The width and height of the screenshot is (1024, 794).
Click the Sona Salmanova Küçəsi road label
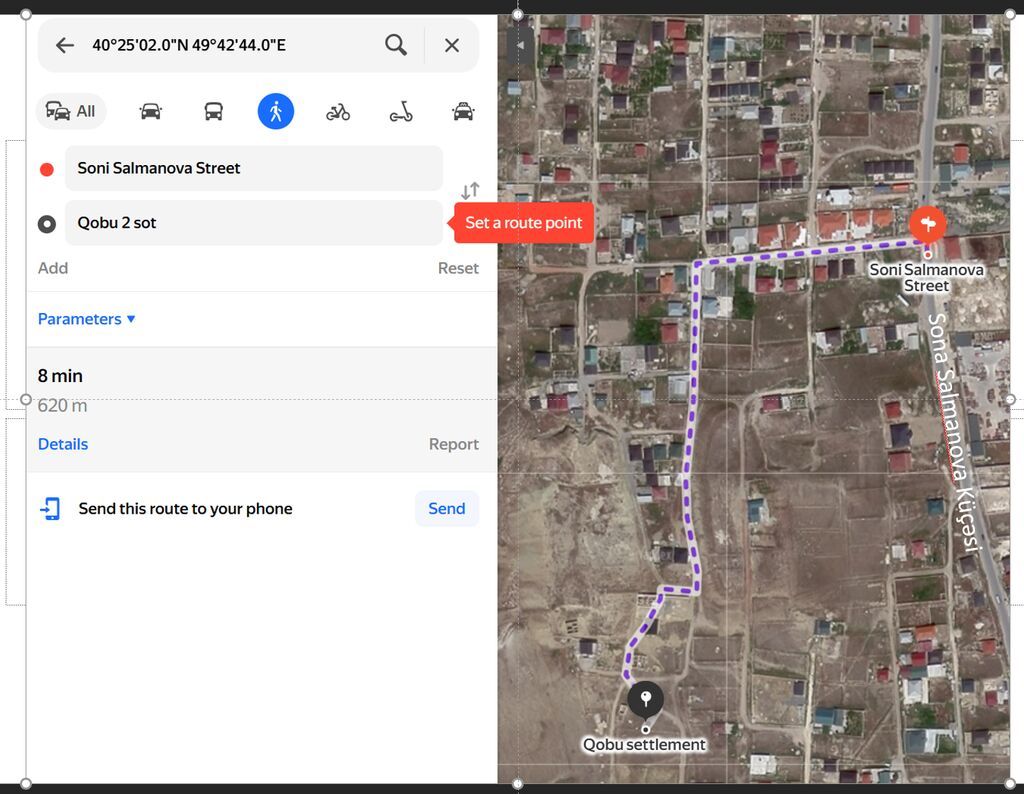955,432
